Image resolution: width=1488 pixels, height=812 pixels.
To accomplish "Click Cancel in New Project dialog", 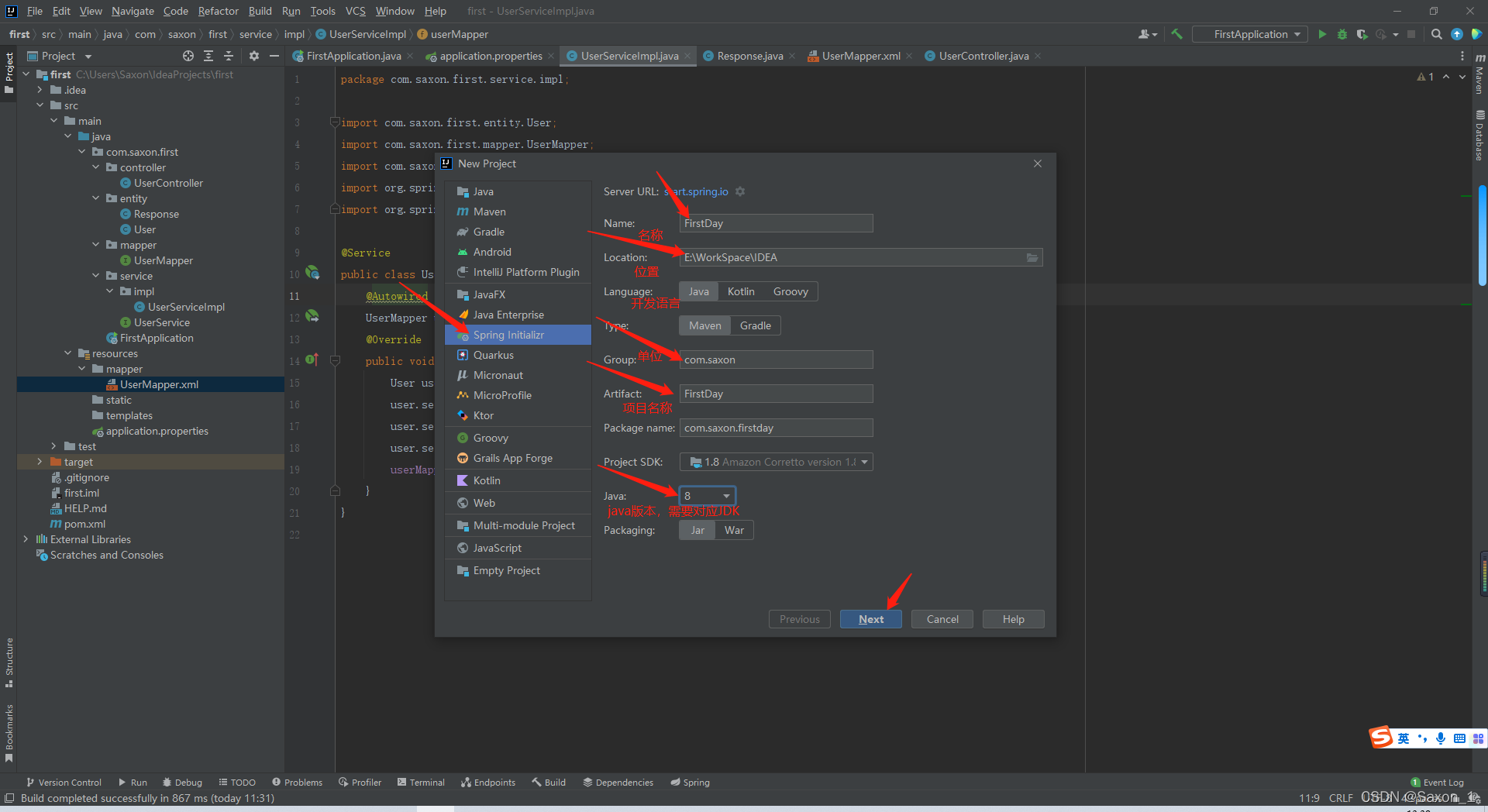I will pos(942,619).
